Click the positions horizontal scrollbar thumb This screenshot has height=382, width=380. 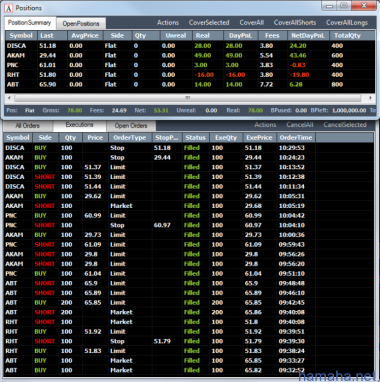click(188, 98)
